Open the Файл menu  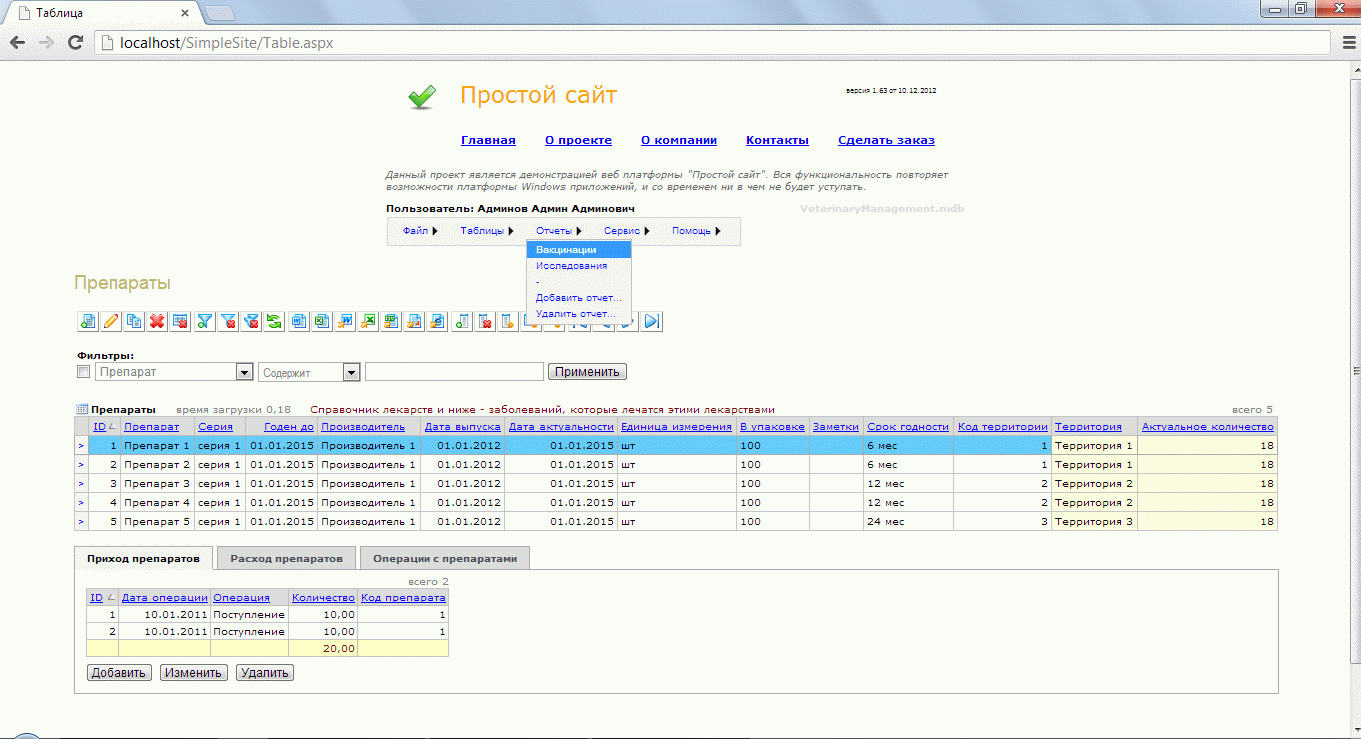click(x=420, y=231)
